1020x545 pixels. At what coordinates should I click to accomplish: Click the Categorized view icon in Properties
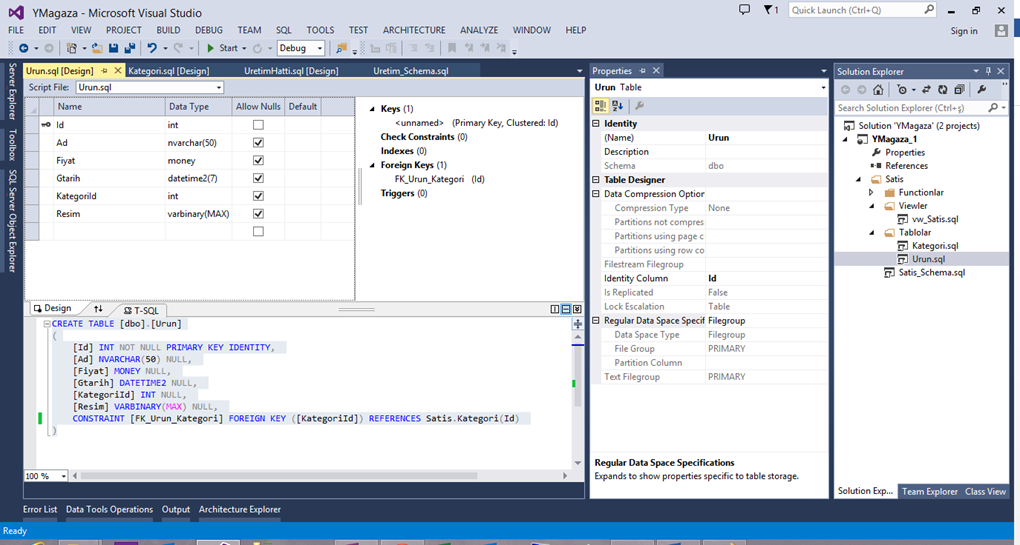[600, 105]
